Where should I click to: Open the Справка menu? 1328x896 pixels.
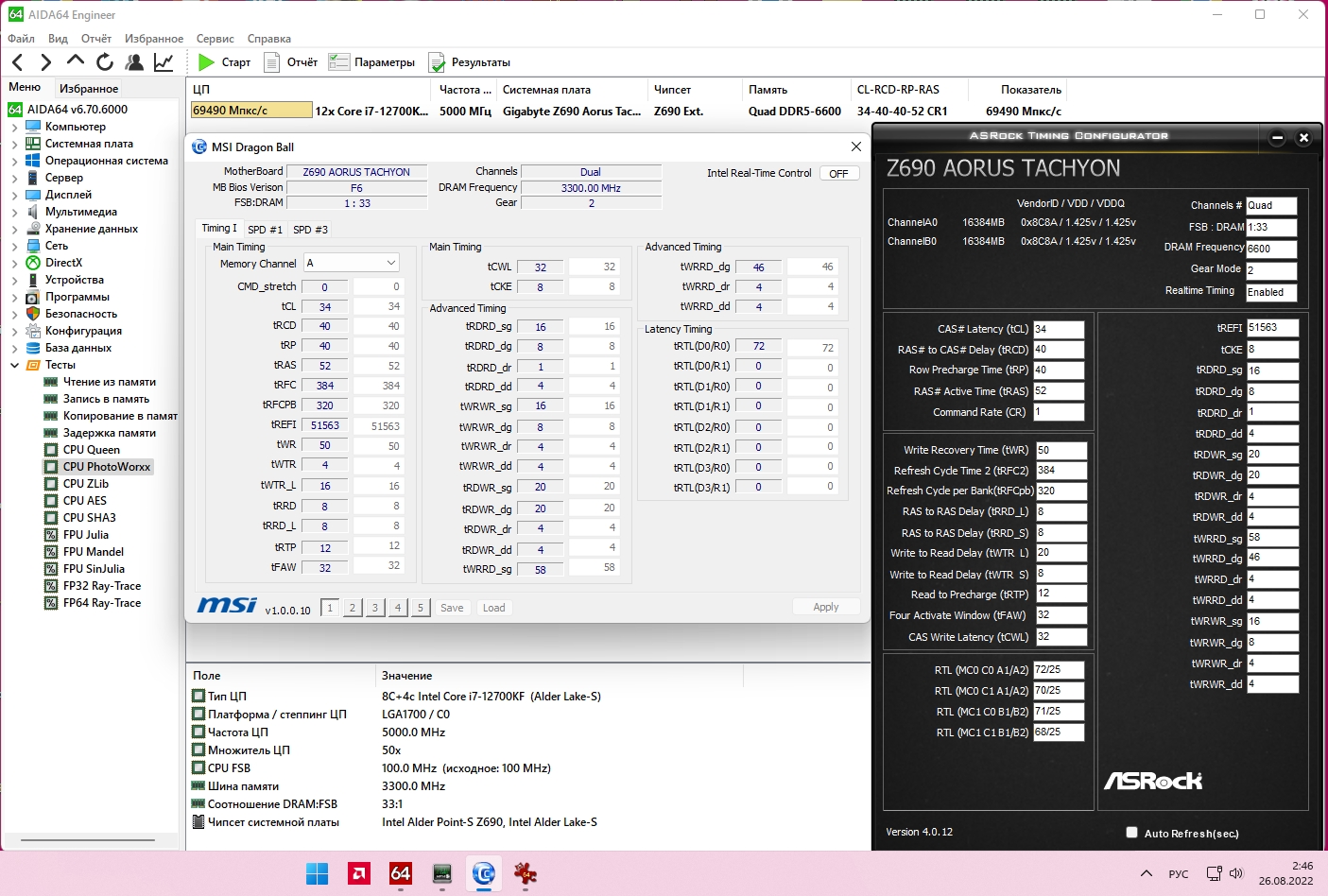(x=269, y=39)
